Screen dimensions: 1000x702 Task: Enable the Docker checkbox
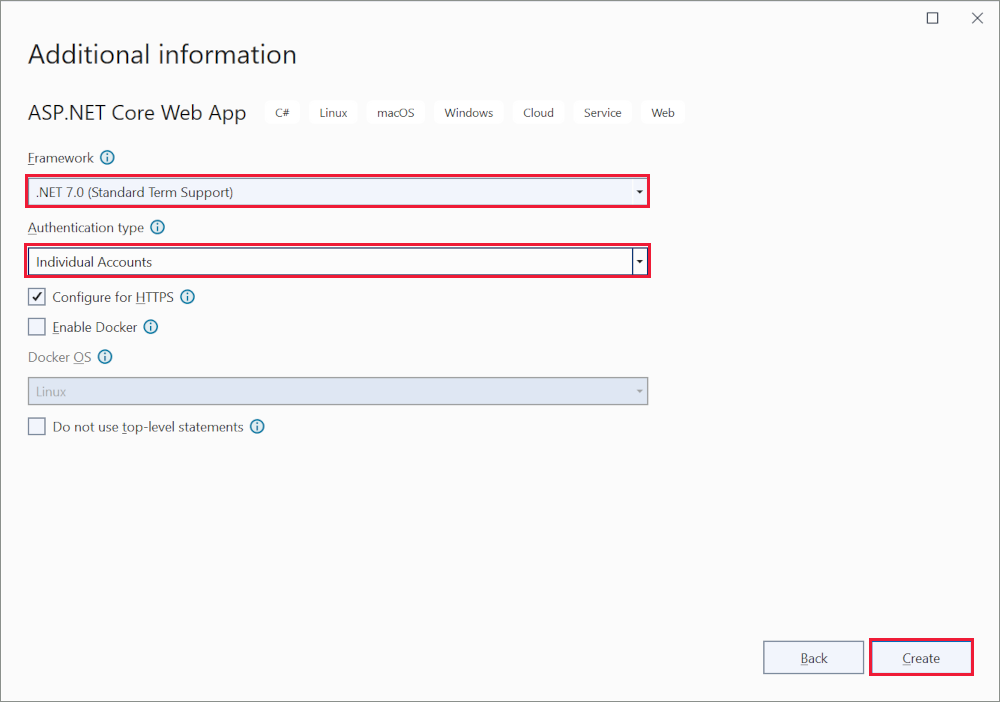[37, 327]
